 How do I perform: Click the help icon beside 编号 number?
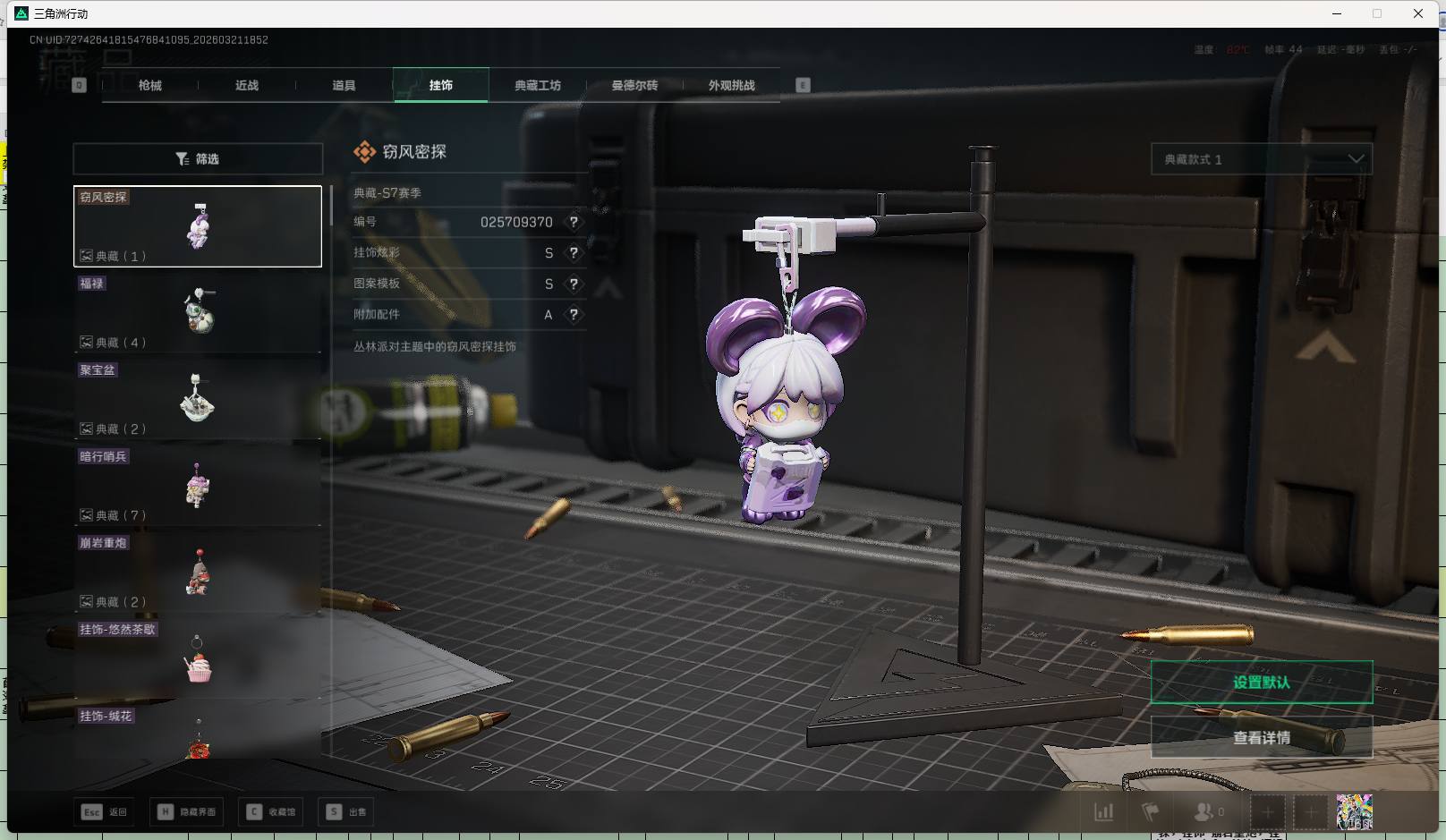(574, 222)
